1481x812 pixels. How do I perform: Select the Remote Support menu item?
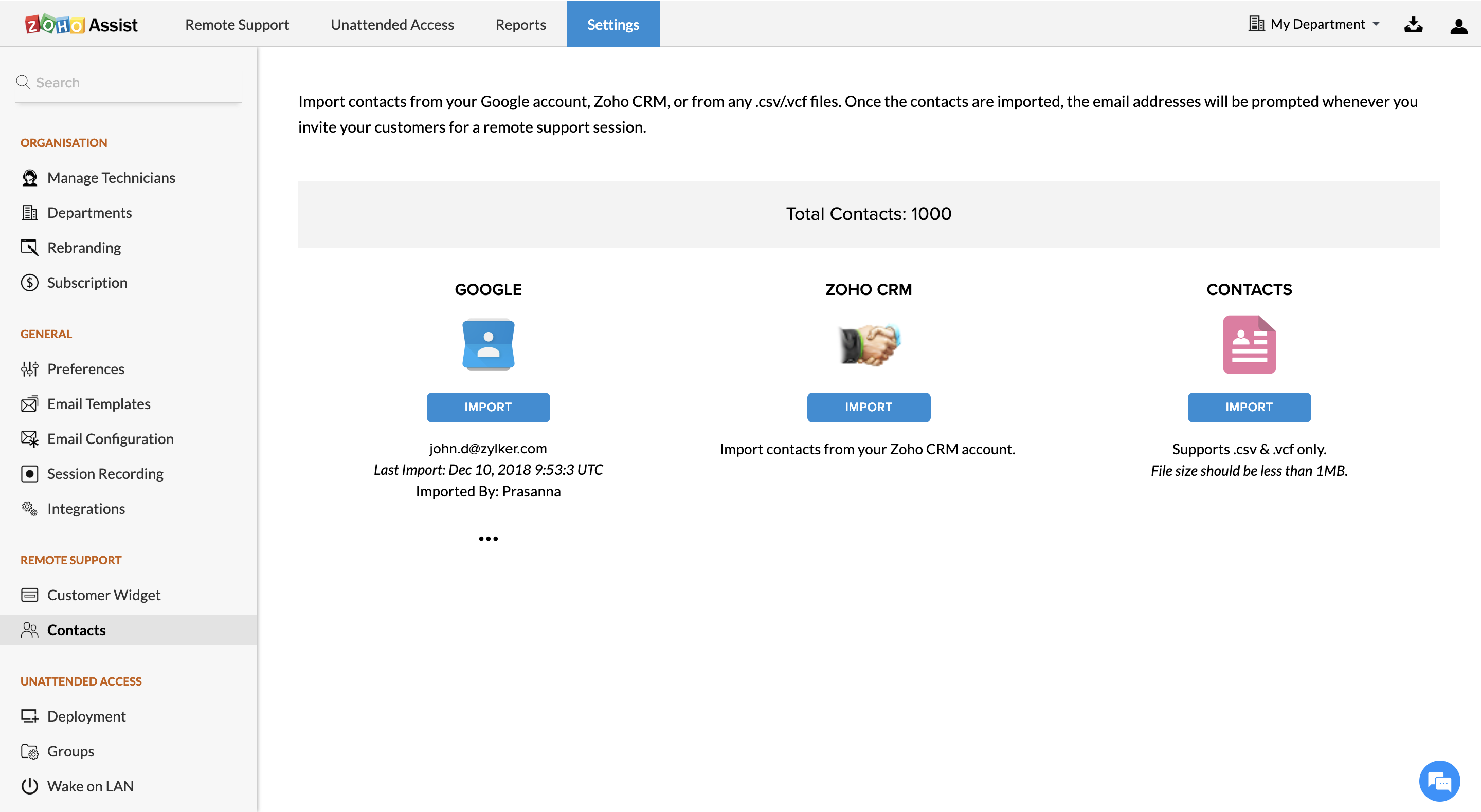pos(237,25)
